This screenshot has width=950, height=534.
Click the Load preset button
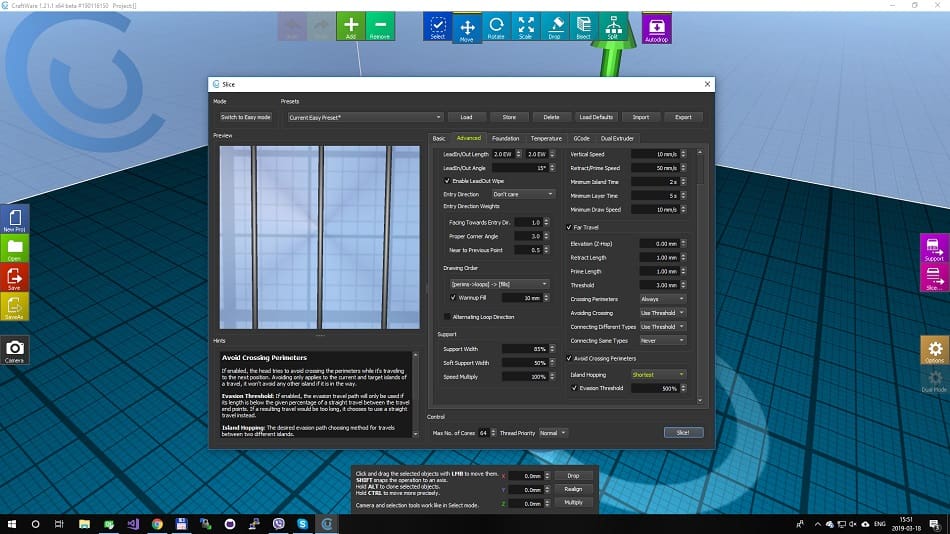point(466,117)
